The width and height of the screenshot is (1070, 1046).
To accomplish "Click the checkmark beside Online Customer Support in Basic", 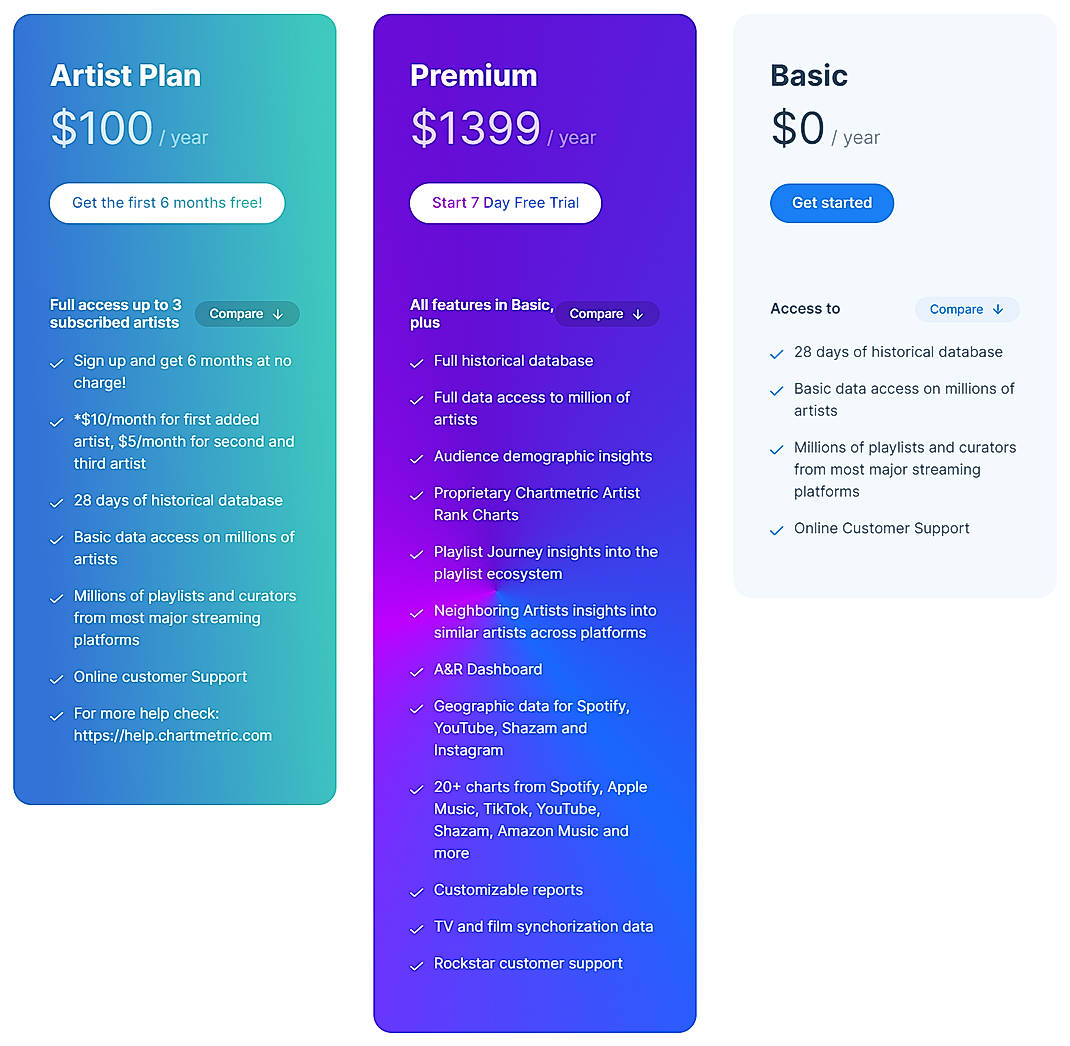I will click(x=777, y=531).
